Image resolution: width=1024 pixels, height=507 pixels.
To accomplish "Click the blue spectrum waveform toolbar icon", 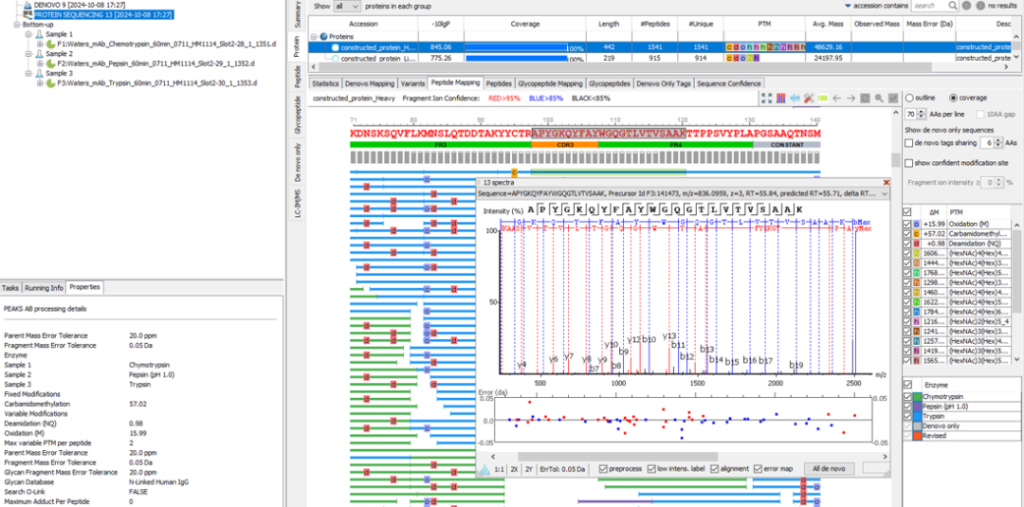I will coord(797,98).
